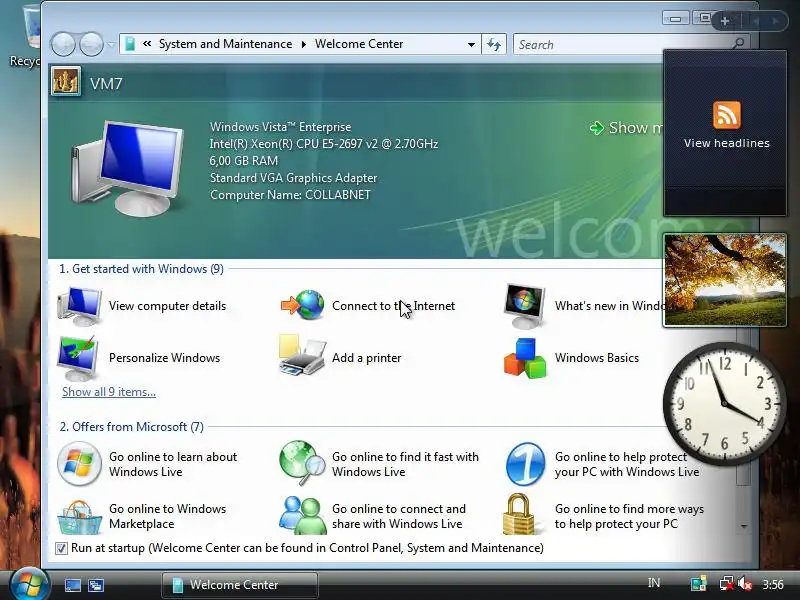Image resolution: width=800 pixels, height=600 pixels.
Task: Click System and Maintenance in the breadcrumb
Action: pyautogui.click(x=226, y=44)
